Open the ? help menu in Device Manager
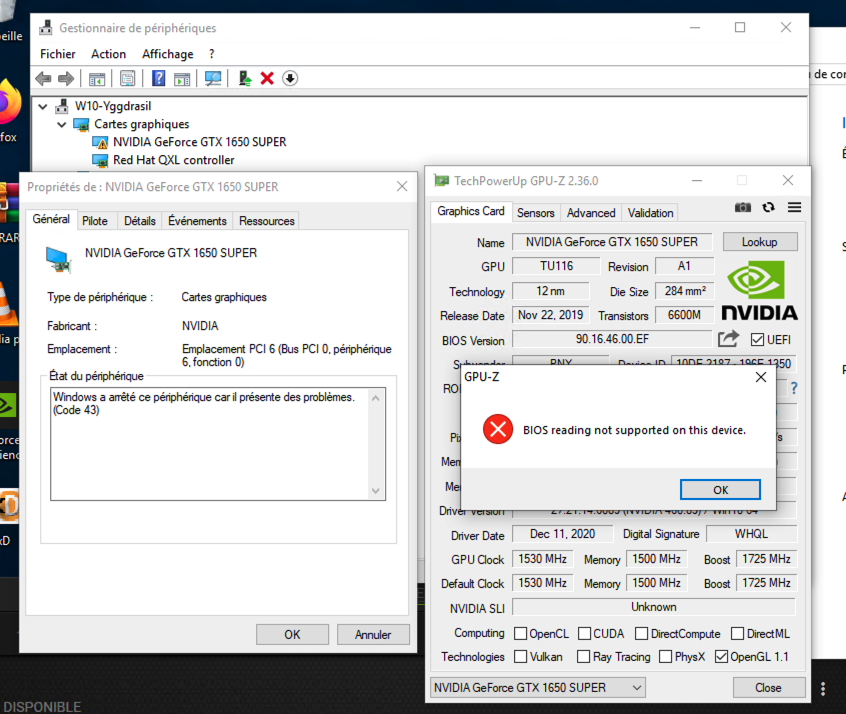Screen dimensions: 846x714 coord(212,54)
